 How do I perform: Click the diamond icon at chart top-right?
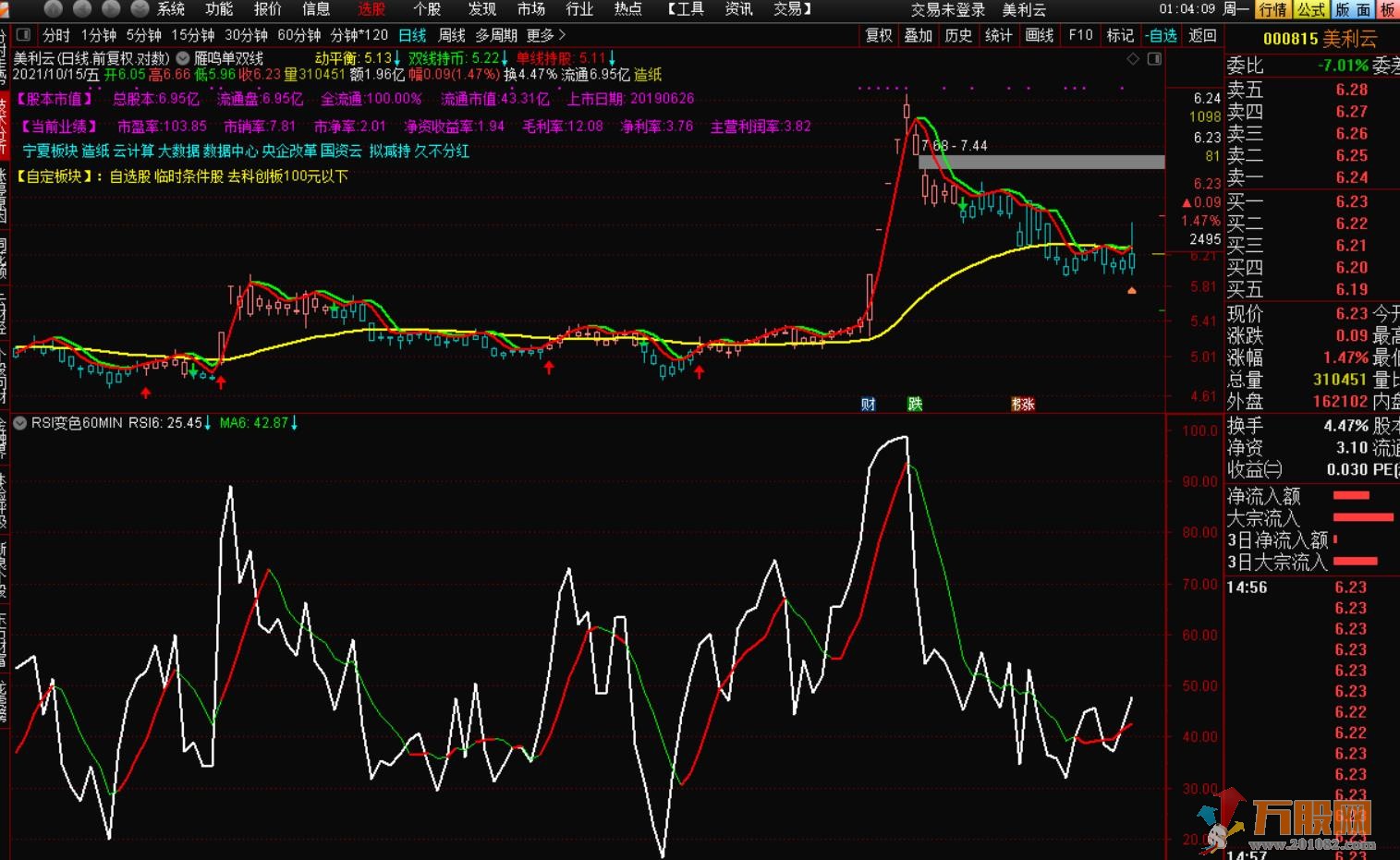pyautogui.click(x=1133, y=59)
